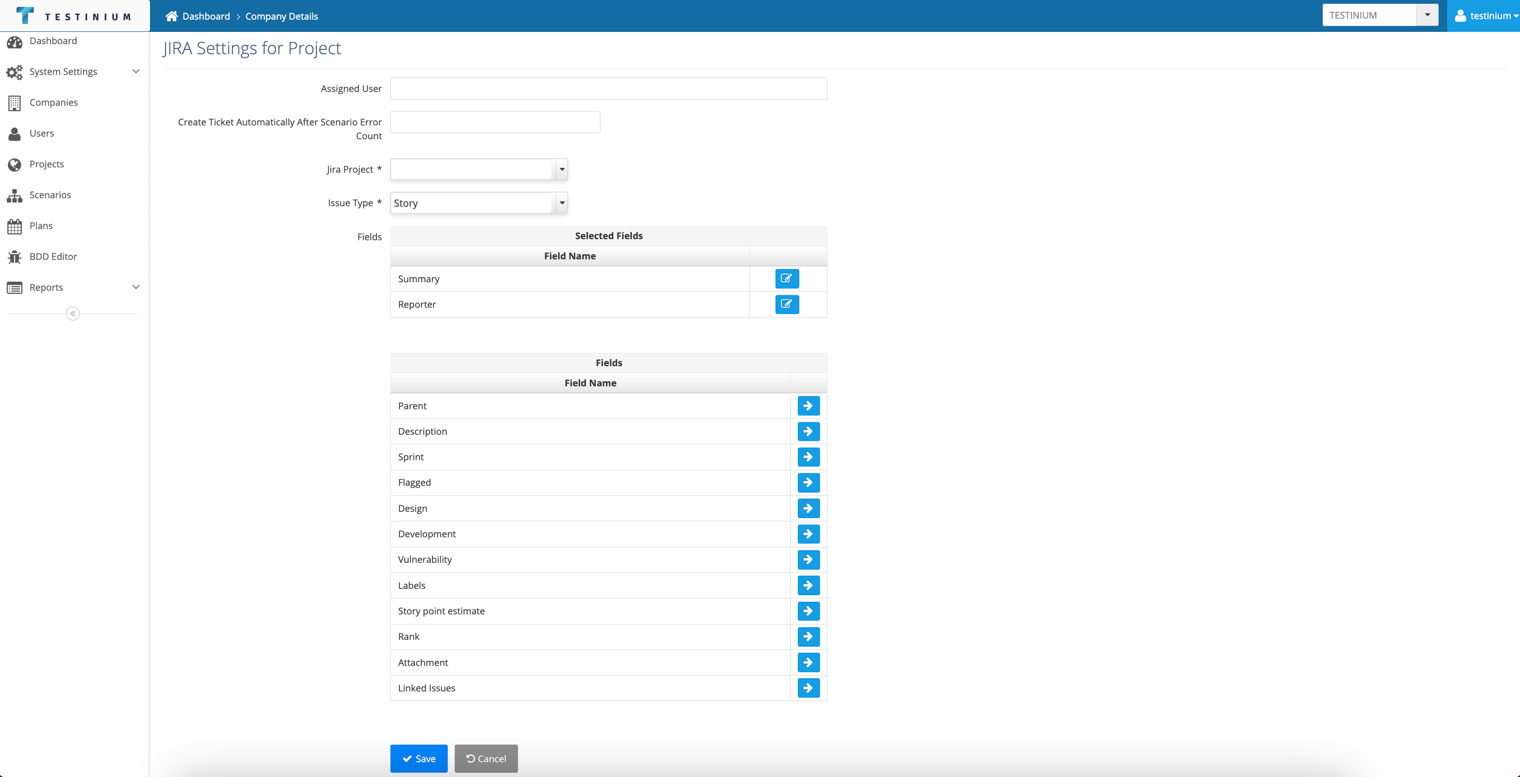Add the Rank field with arrow
Screen dimensions: 1520x777
[808, 637]
